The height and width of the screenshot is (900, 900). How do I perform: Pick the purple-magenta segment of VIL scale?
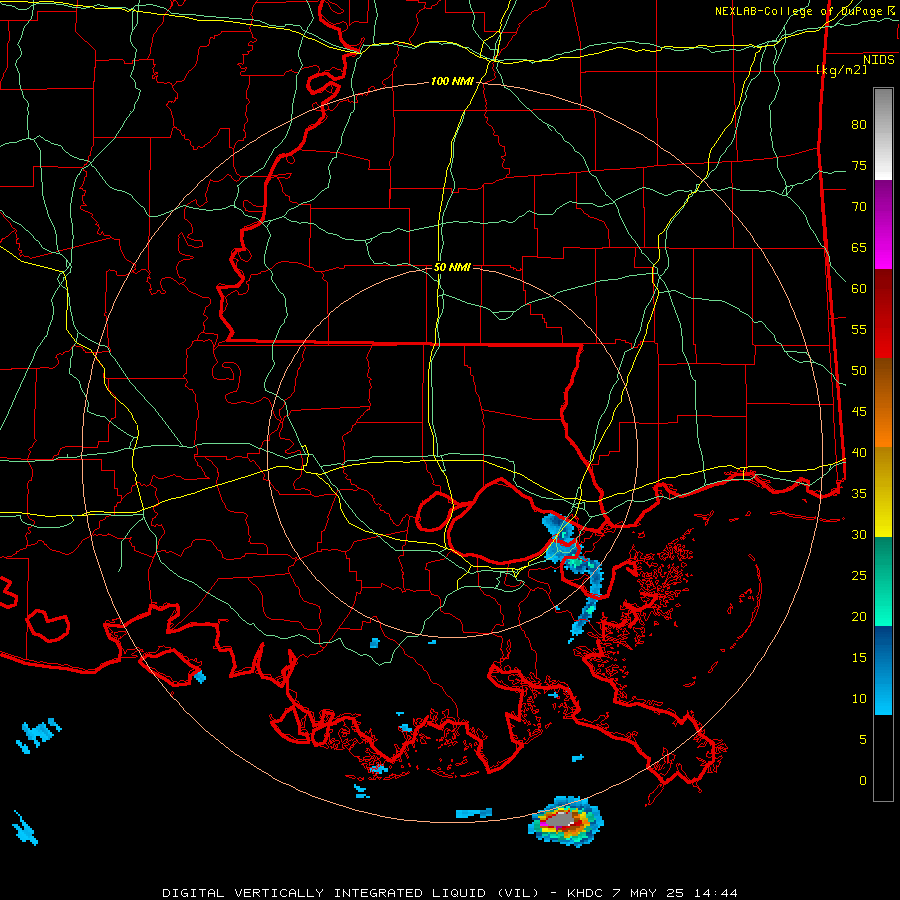click(883, 224)
